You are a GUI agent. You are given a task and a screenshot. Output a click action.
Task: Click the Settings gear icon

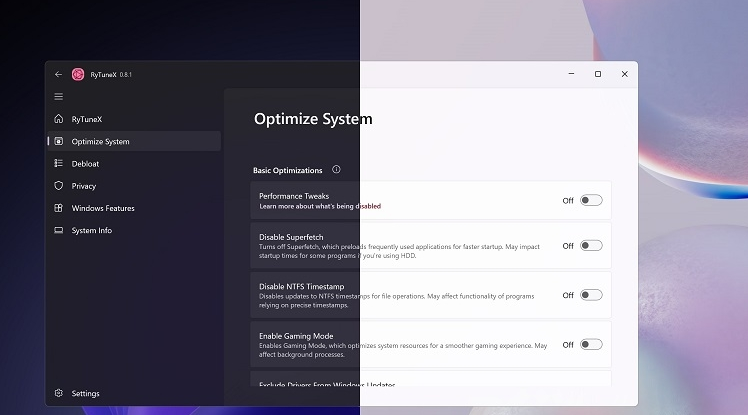[x=59, y=393]
